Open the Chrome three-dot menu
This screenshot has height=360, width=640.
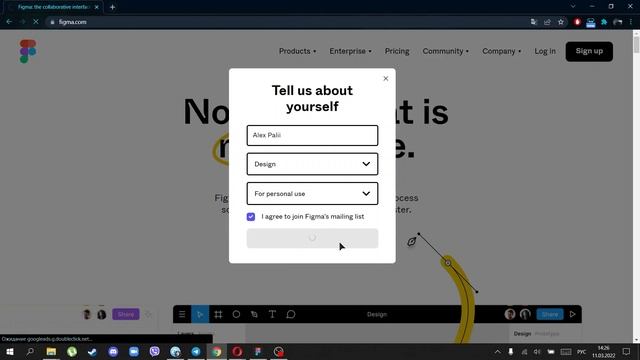click(631, 22)
